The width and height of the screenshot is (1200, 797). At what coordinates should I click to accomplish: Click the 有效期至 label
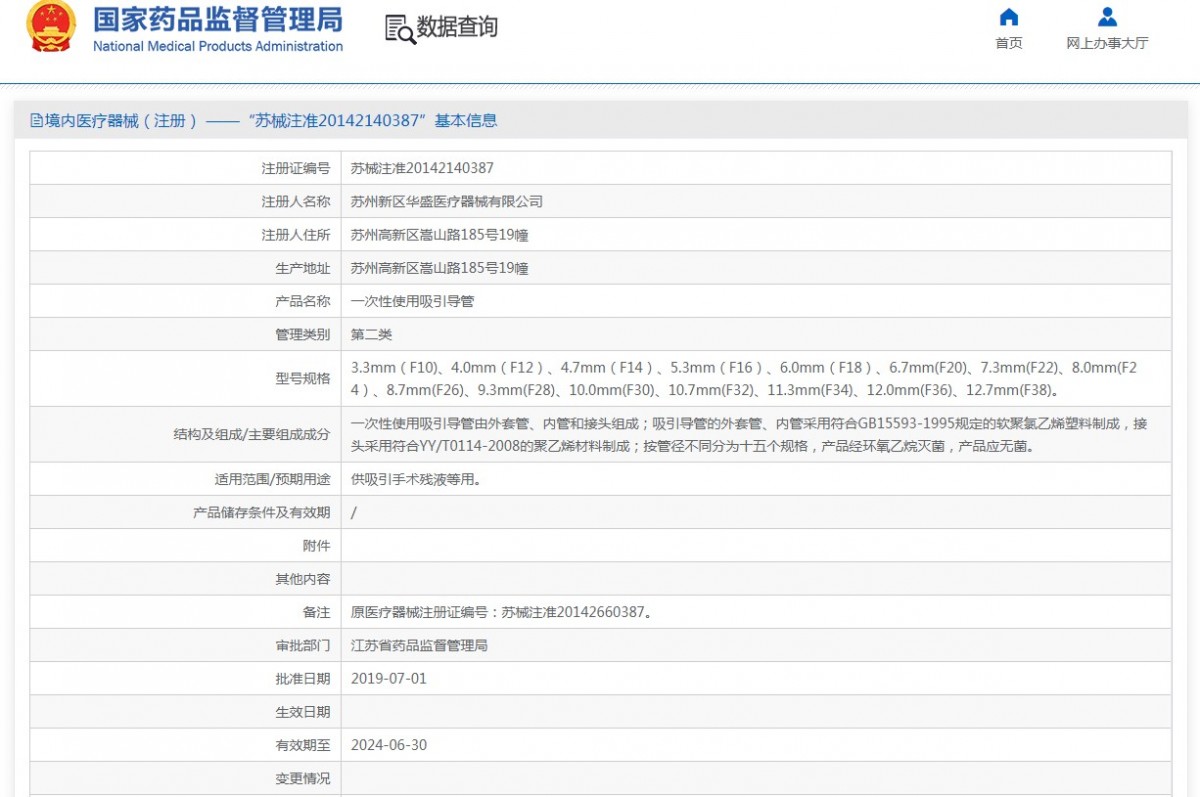click(x=303, y=746)
